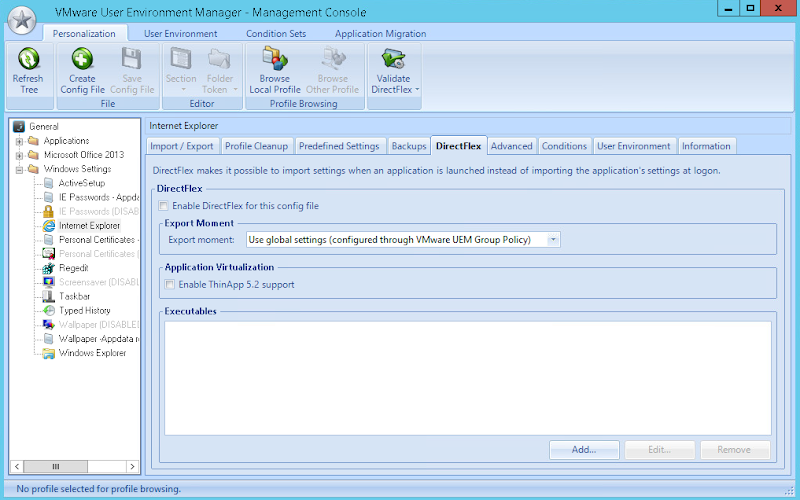Screen dimensions: 800x500
Task: Expand the Applications tree node
Action: point(19,141)
